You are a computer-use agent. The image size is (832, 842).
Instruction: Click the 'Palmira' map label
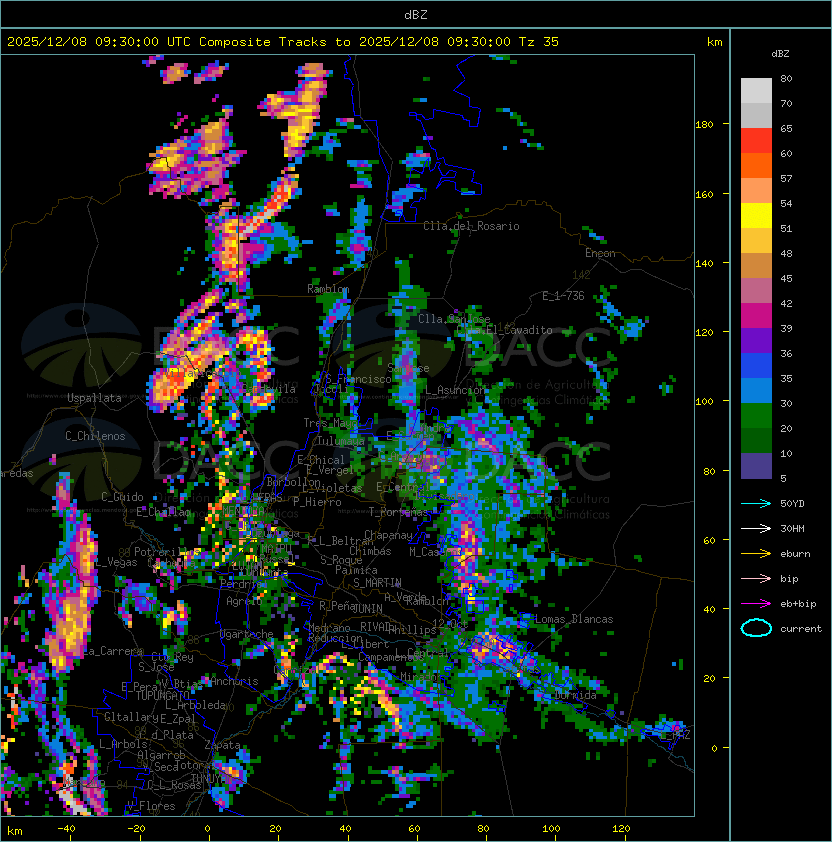click(x=356, y=570)
